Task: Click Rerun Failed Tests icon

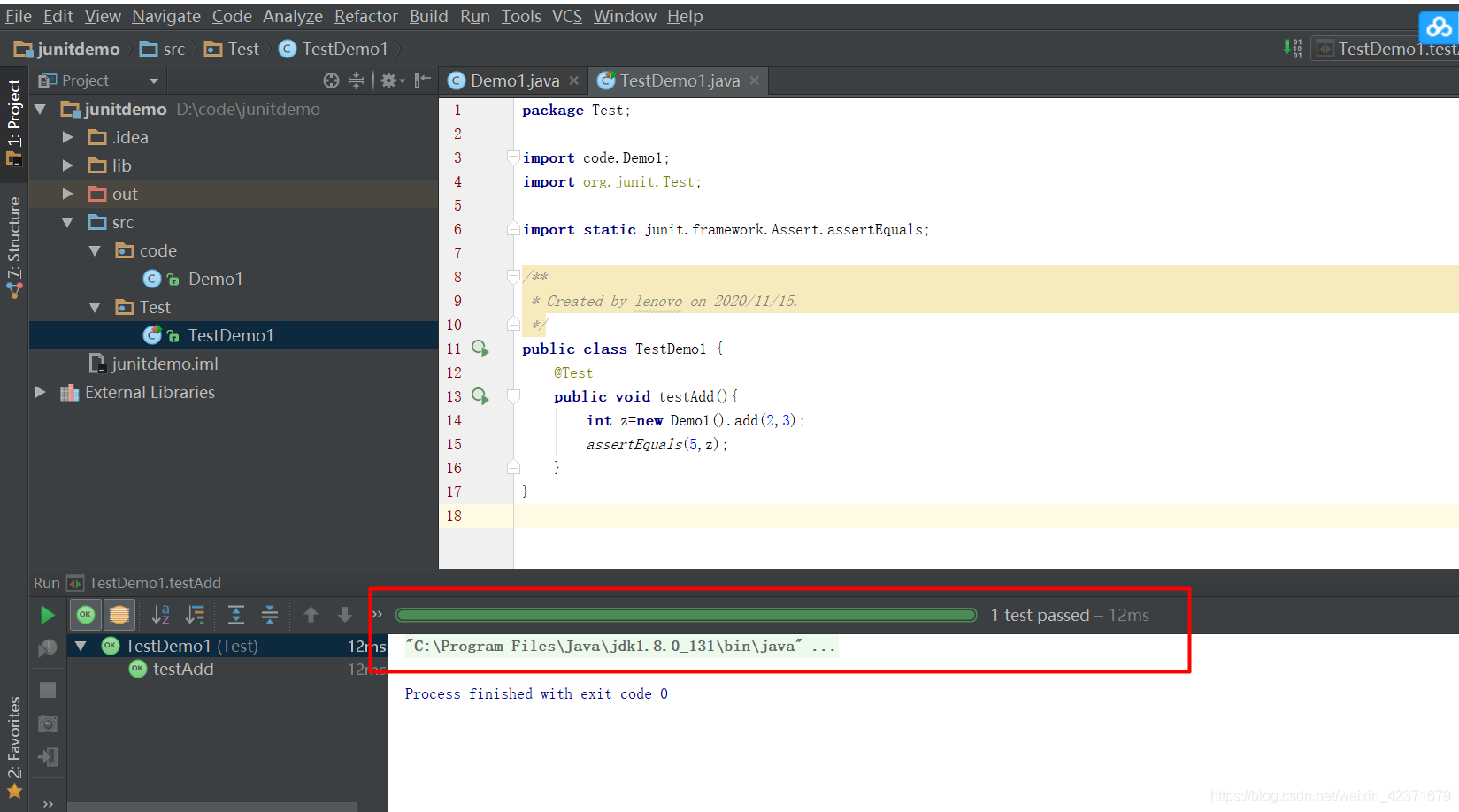Action: tap(48, 647)
